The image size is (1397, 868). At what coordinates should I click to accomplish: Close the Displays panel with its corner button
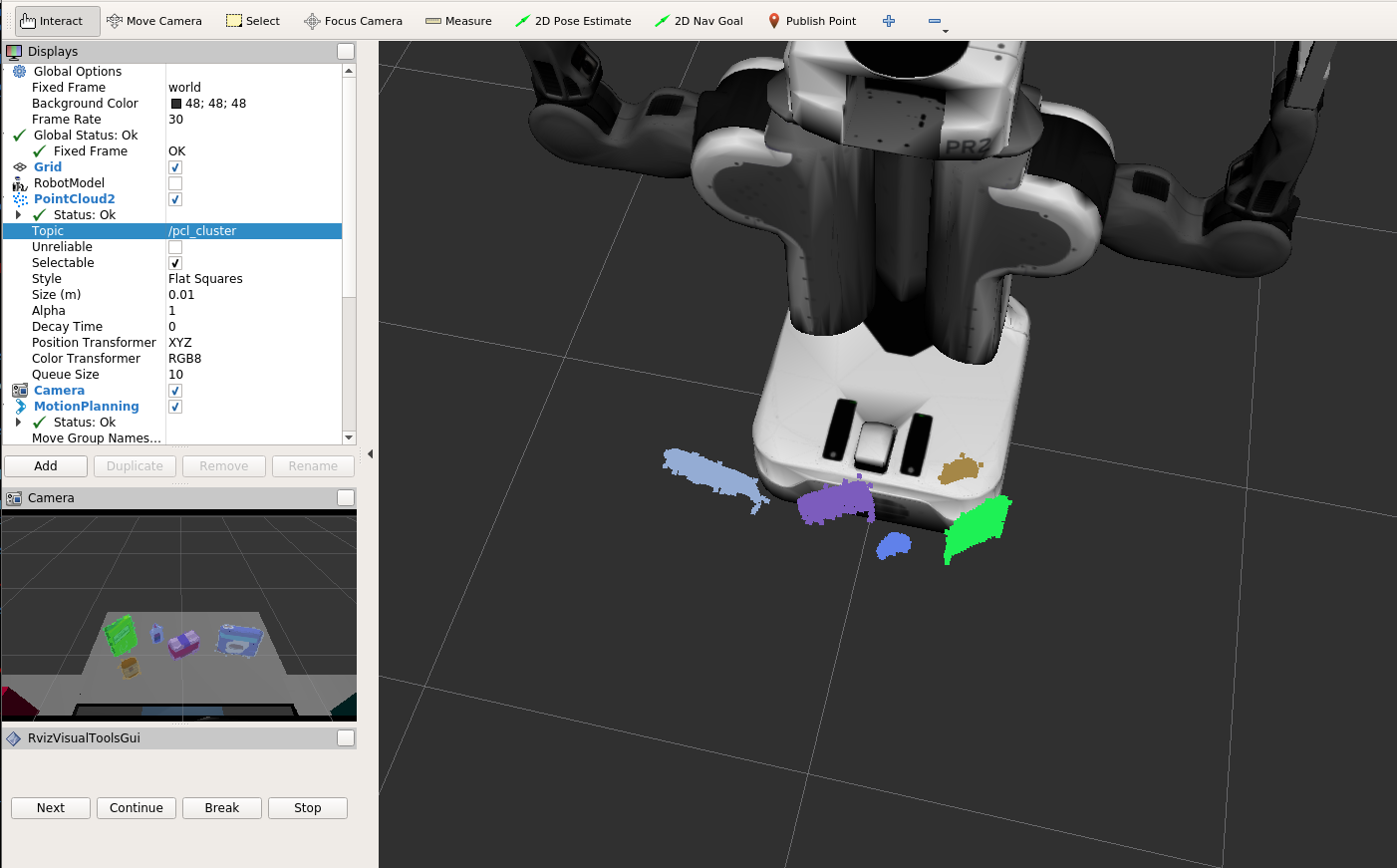[x=346, y=52]
